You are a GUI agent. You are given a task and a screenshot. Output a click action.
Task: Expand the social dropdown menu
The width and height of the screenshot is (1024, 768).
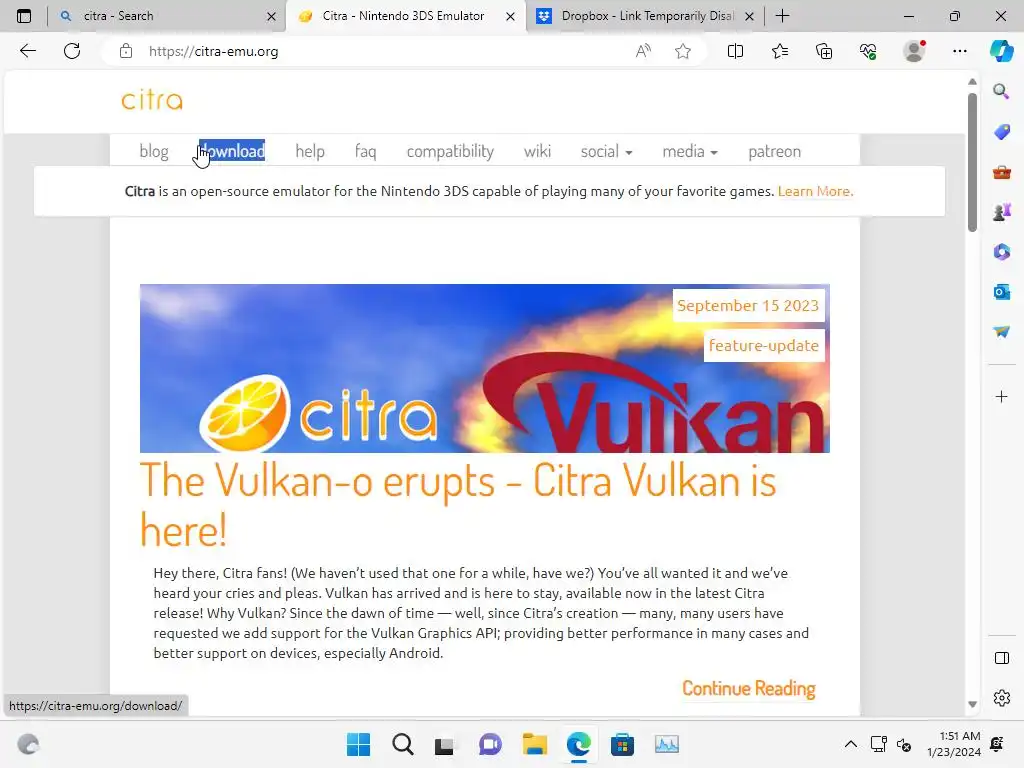(x=607, y=151)
